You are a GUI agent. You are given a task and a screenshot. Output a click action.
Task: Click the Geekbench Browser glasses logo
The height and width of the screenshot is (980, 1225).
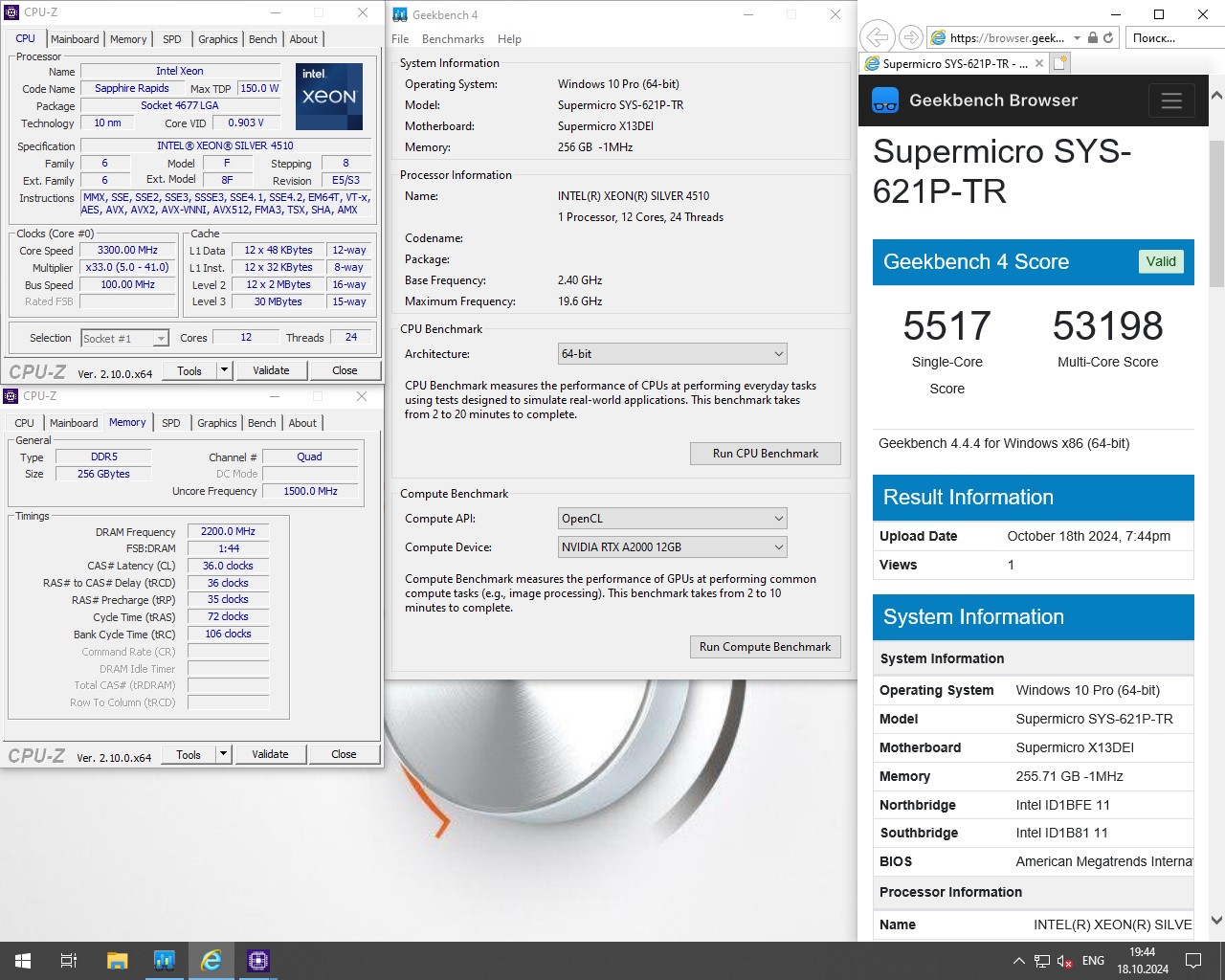885,100
